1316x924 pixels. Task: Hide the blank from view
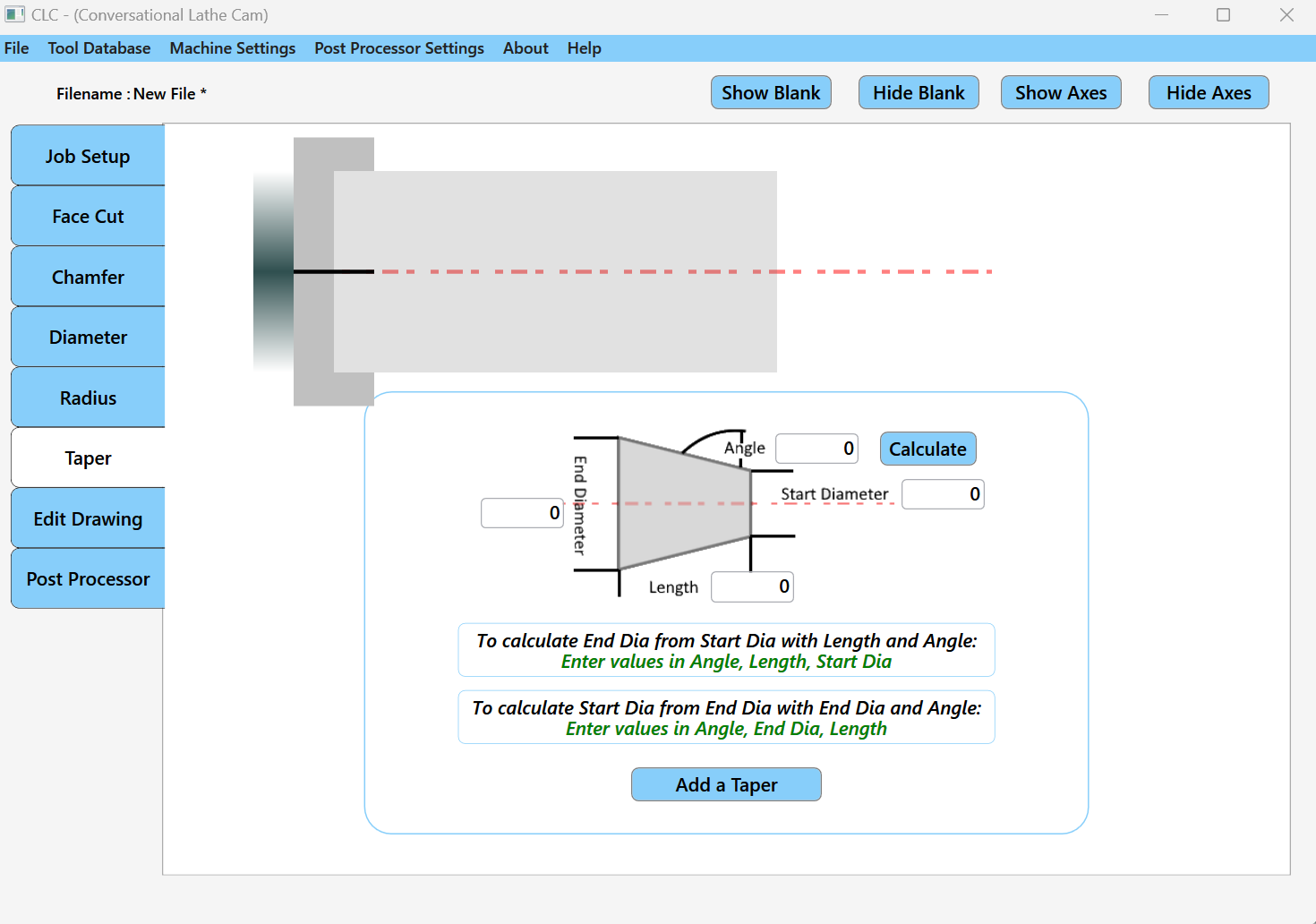[919, 92]
